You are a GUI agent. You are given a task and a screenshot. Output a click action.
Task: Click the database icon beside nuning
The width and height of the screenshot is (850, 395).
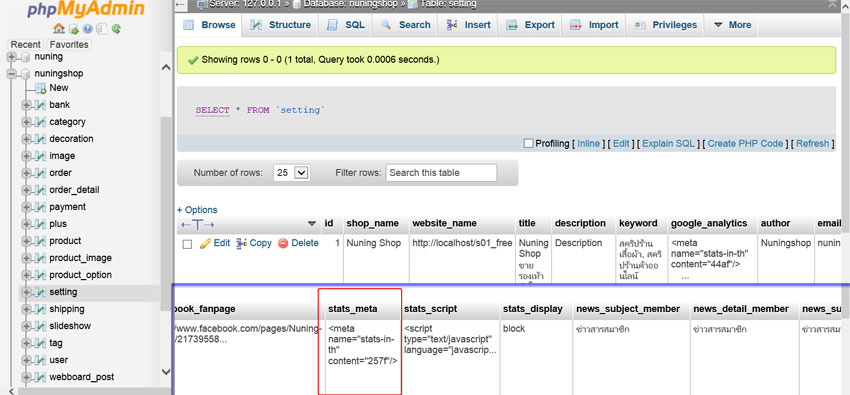(26, 57)
